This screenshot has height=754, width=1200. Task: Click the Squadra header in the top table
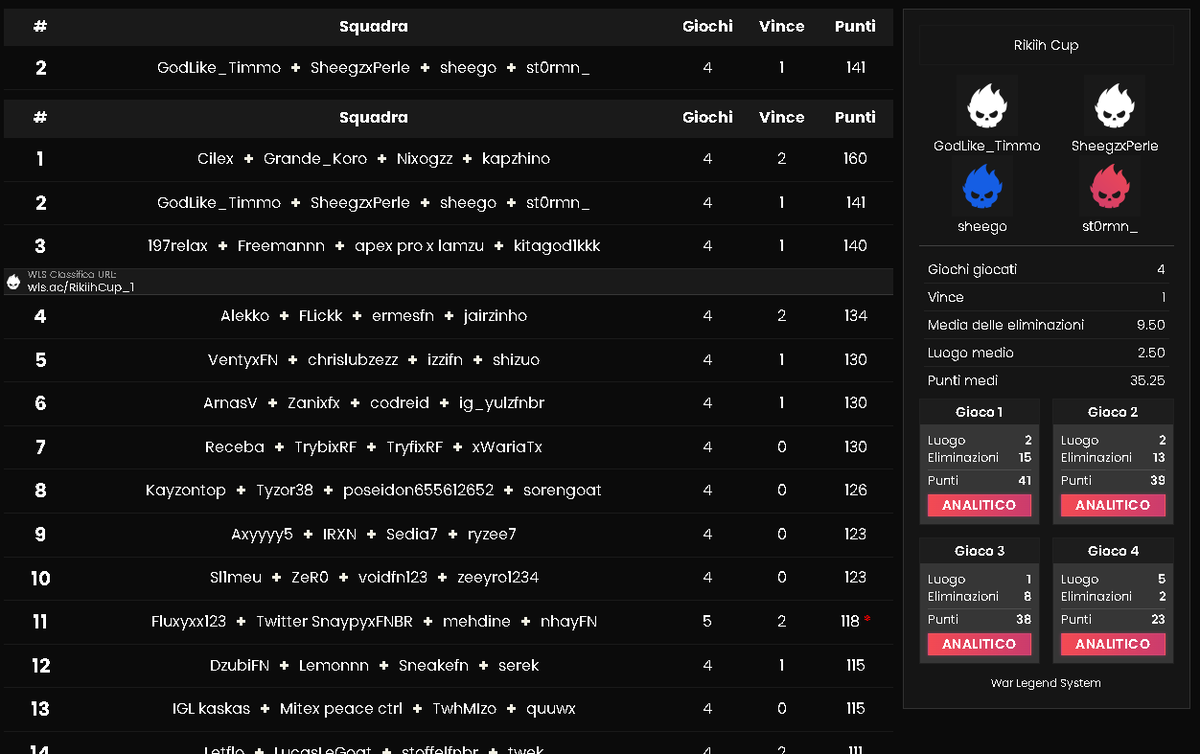tap(373, 27)
